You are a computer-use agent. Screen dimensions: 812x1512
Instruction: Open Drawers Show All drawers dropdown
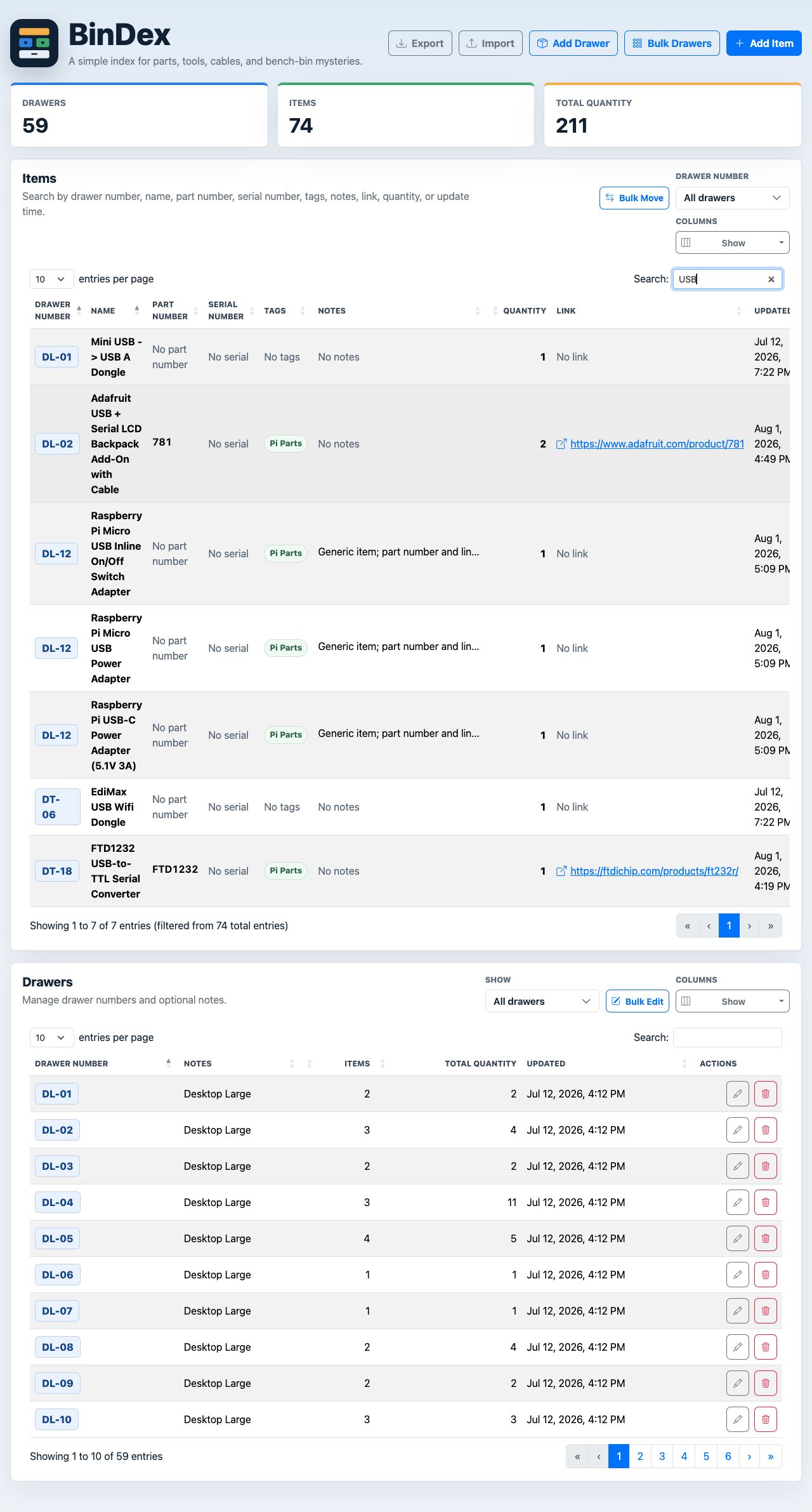(542, 1001)
